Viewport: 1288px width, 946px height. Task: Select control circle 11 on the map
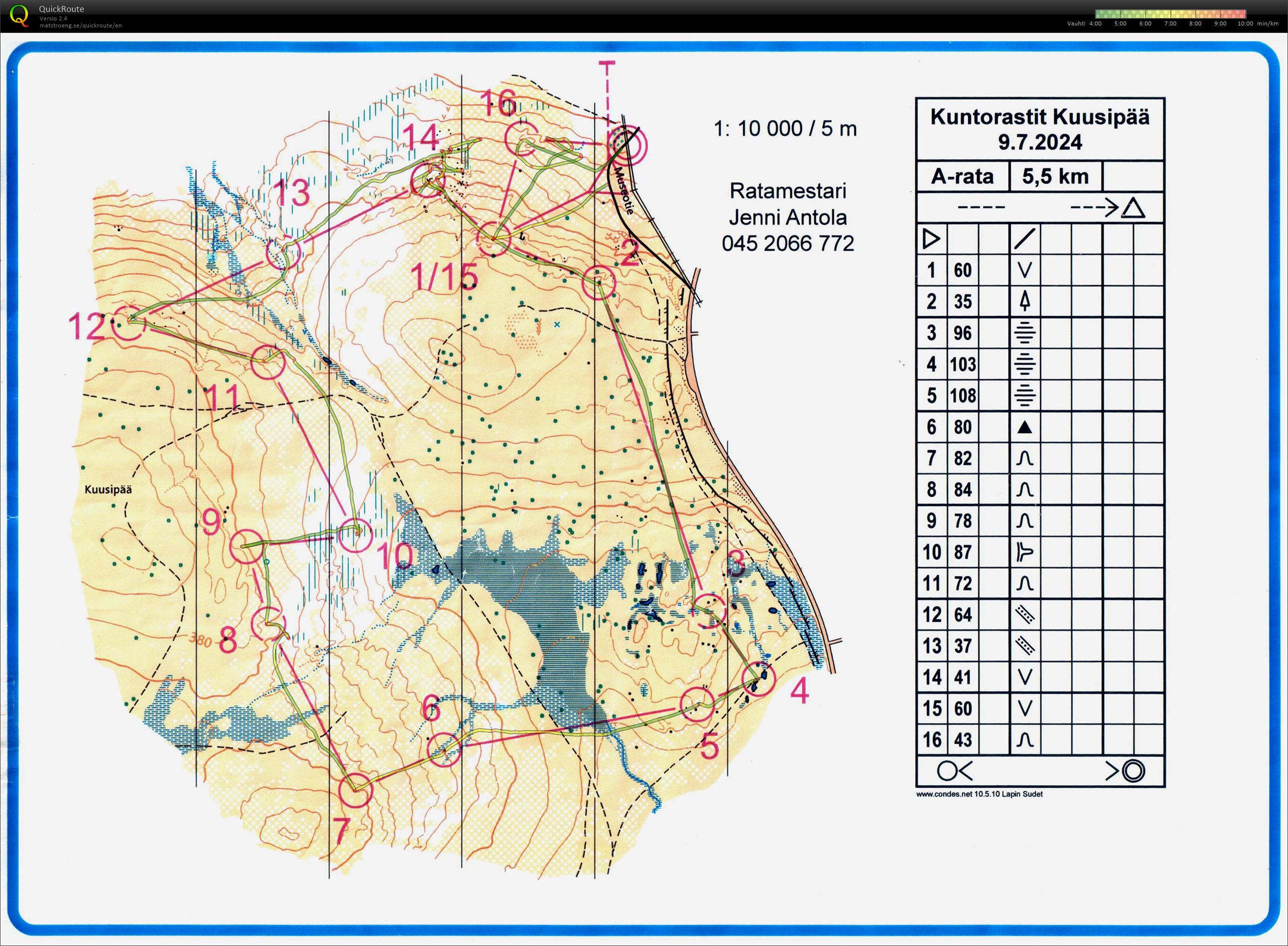pyautogui.click(x=268, y=362)
